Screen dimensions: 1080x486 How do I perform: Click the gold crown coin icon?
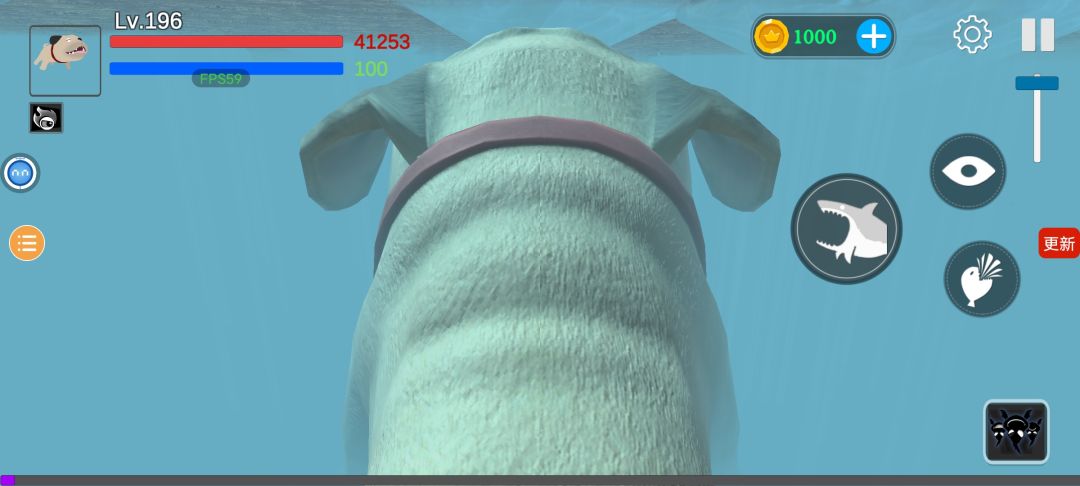771,36
